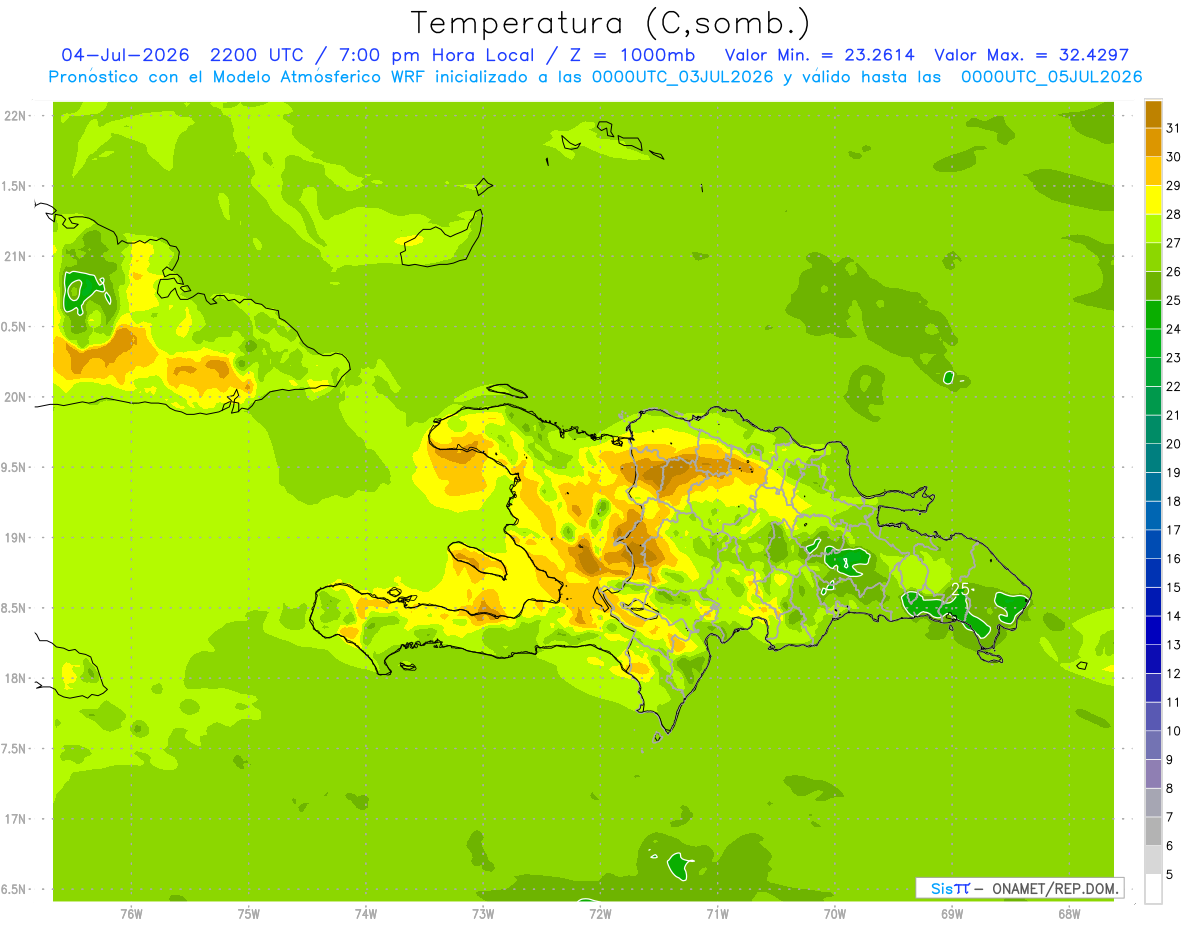Click the legend value '12'
The image size is (1200, 927).
click(x=1173, y=674)
